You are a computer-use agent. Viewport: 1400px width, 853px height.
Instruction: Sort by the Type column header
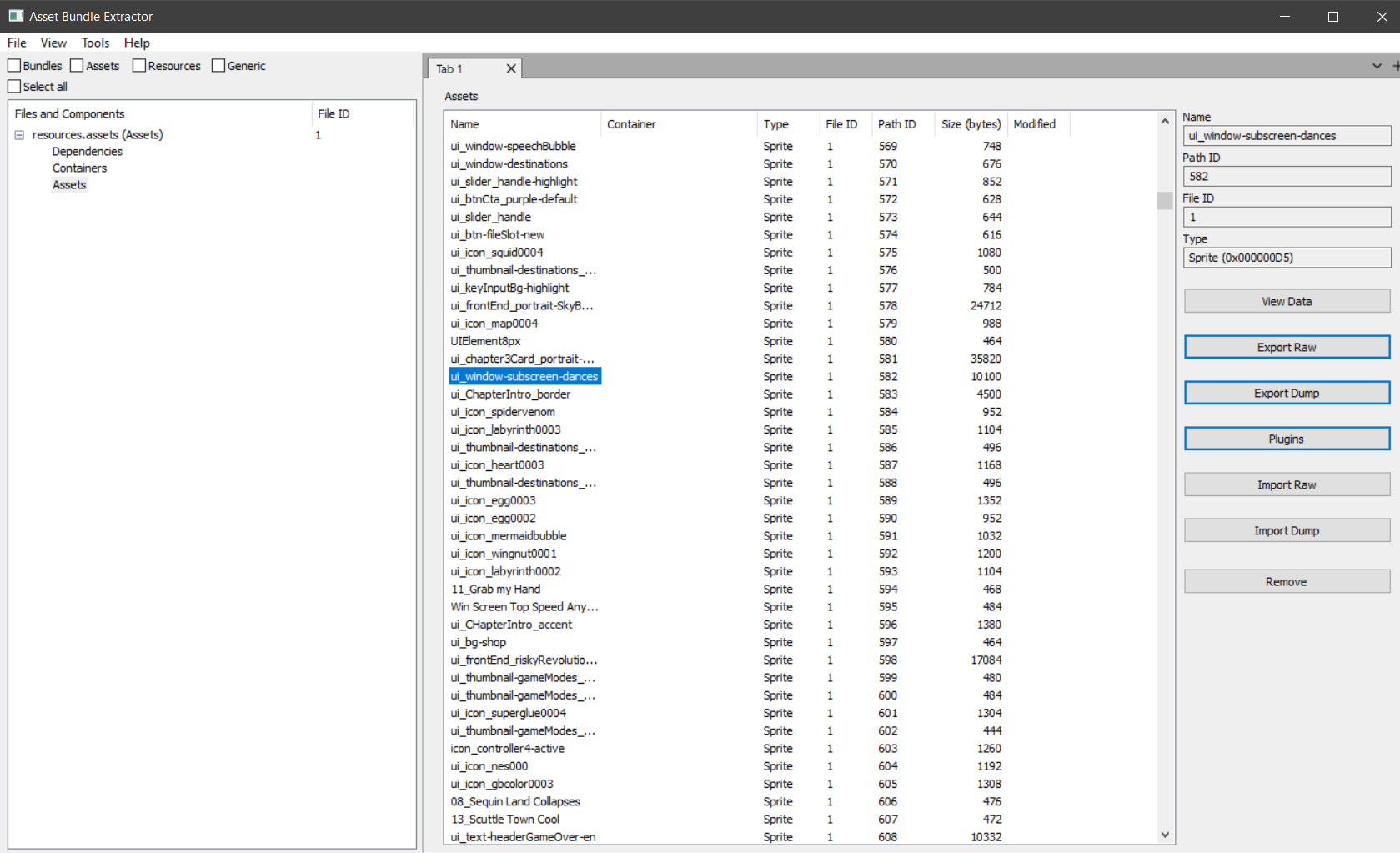tap(787, 124)
